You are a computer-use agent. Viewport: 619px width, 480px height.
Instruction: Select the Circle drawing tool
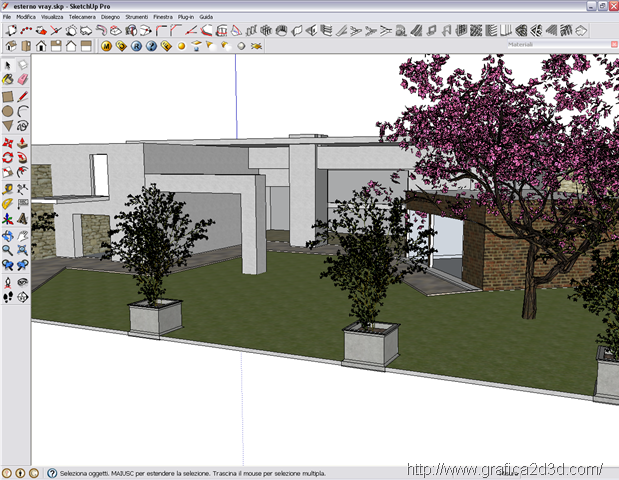[x=8, y=111]
